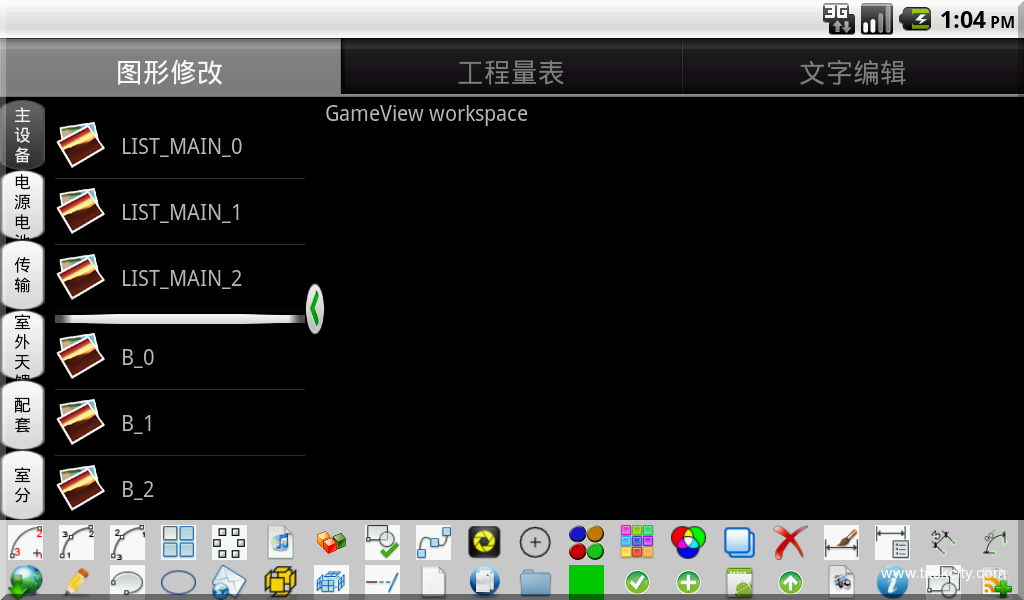Click the four-pane grid layout icon

pyautogui.click(x=178, y=543)
